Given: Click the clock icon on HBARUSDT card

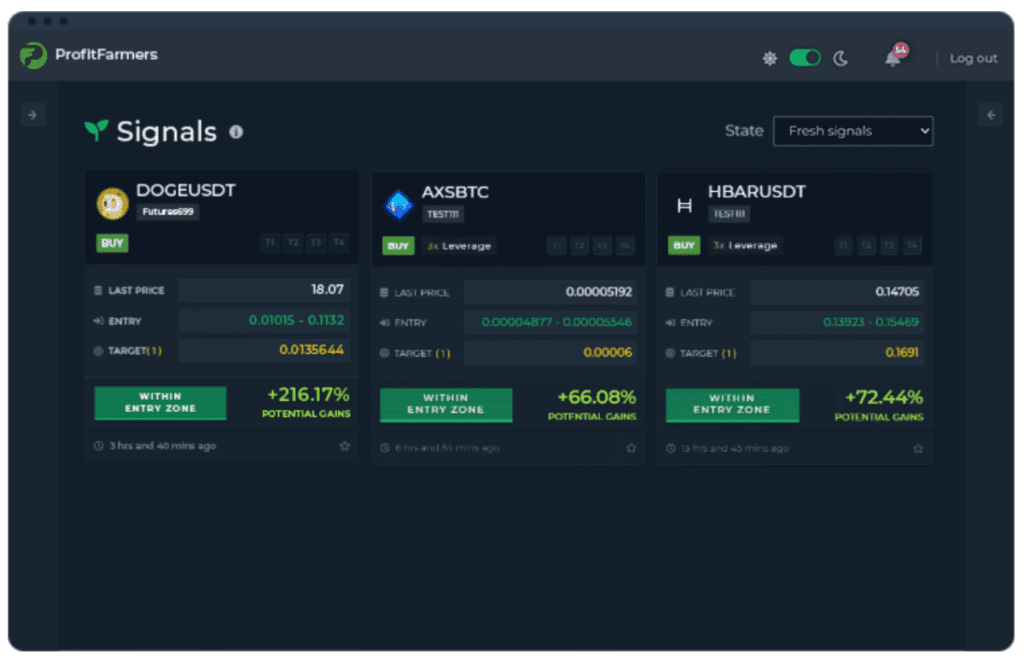Looking at the screenshot, I should [671, 449].
